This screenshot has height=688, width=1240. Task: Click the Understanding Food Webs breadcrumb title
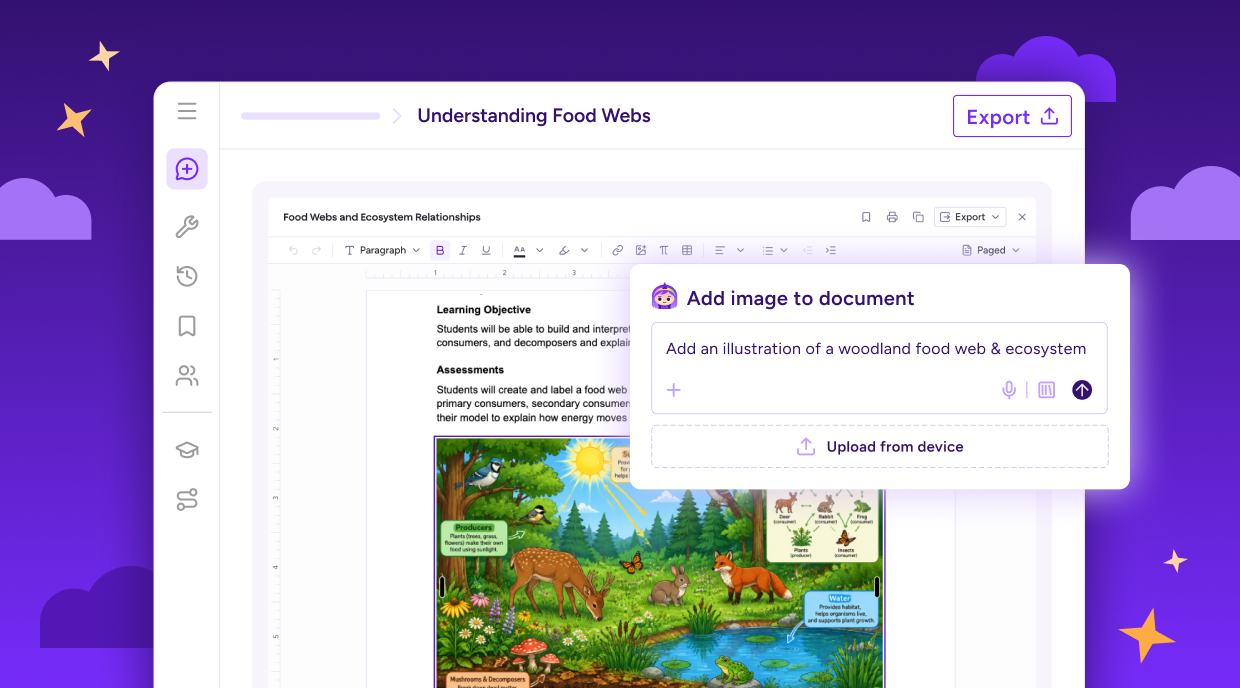(x=534, y=116)
